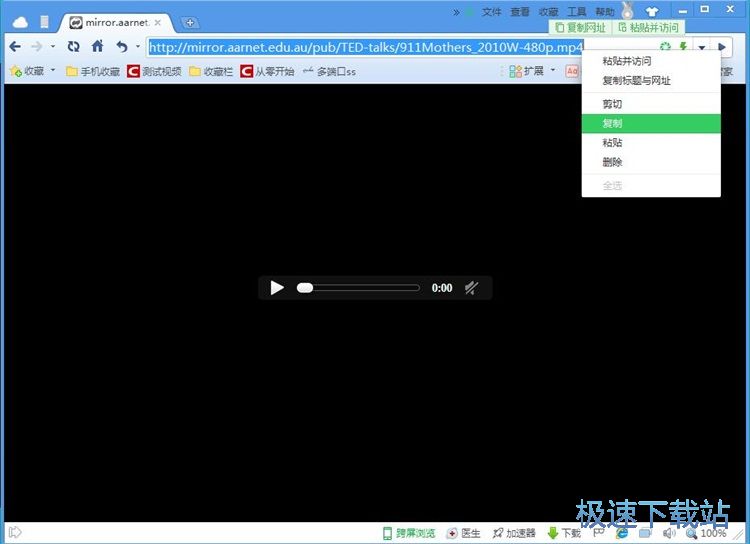Expand the undo closed-tabs dropdown arrow
This screenshot has height=544, width=750.
(138, 46)
